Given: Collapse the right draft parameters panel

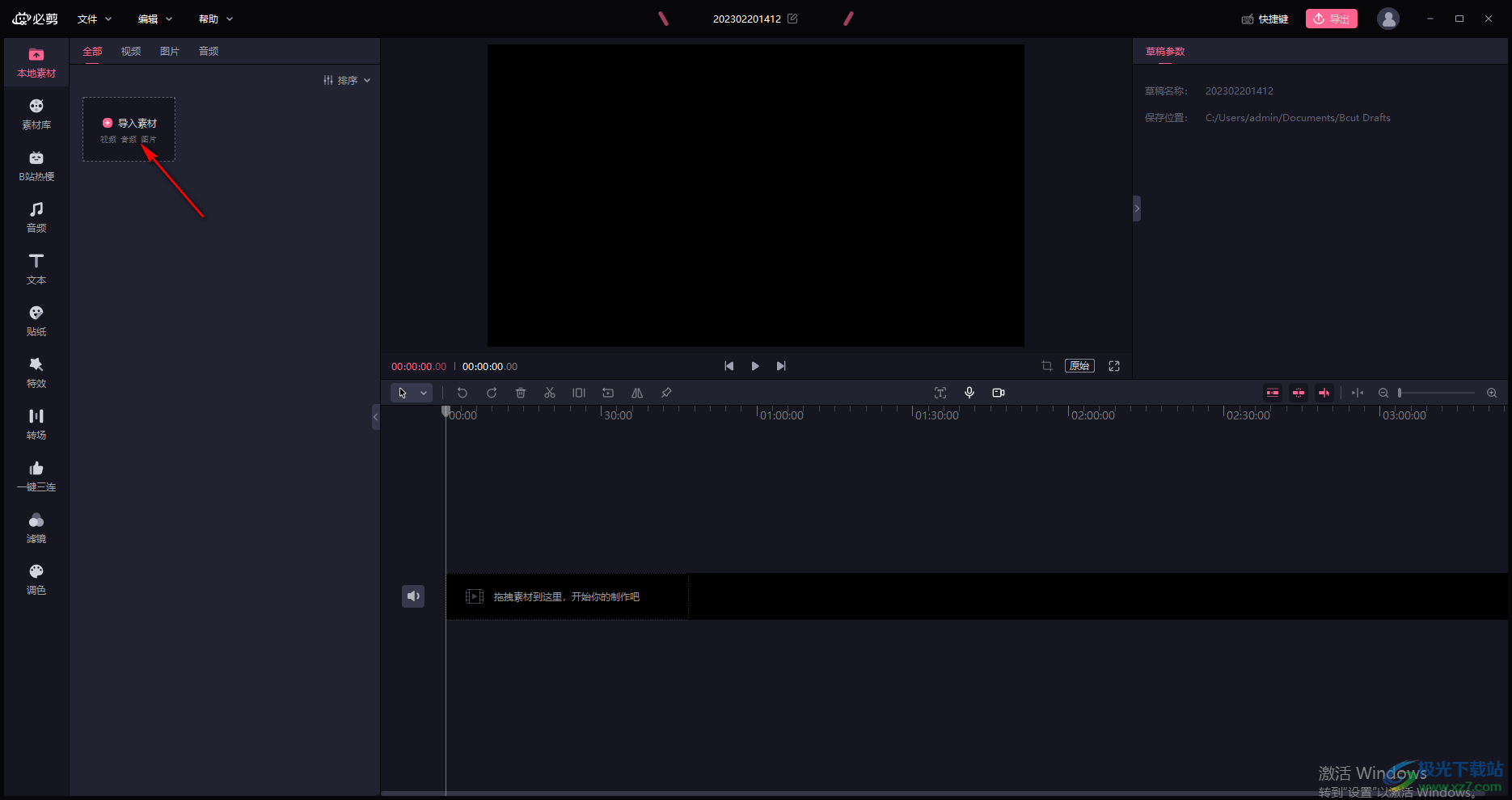Looking at the screenshot, I should point(1137,208).
